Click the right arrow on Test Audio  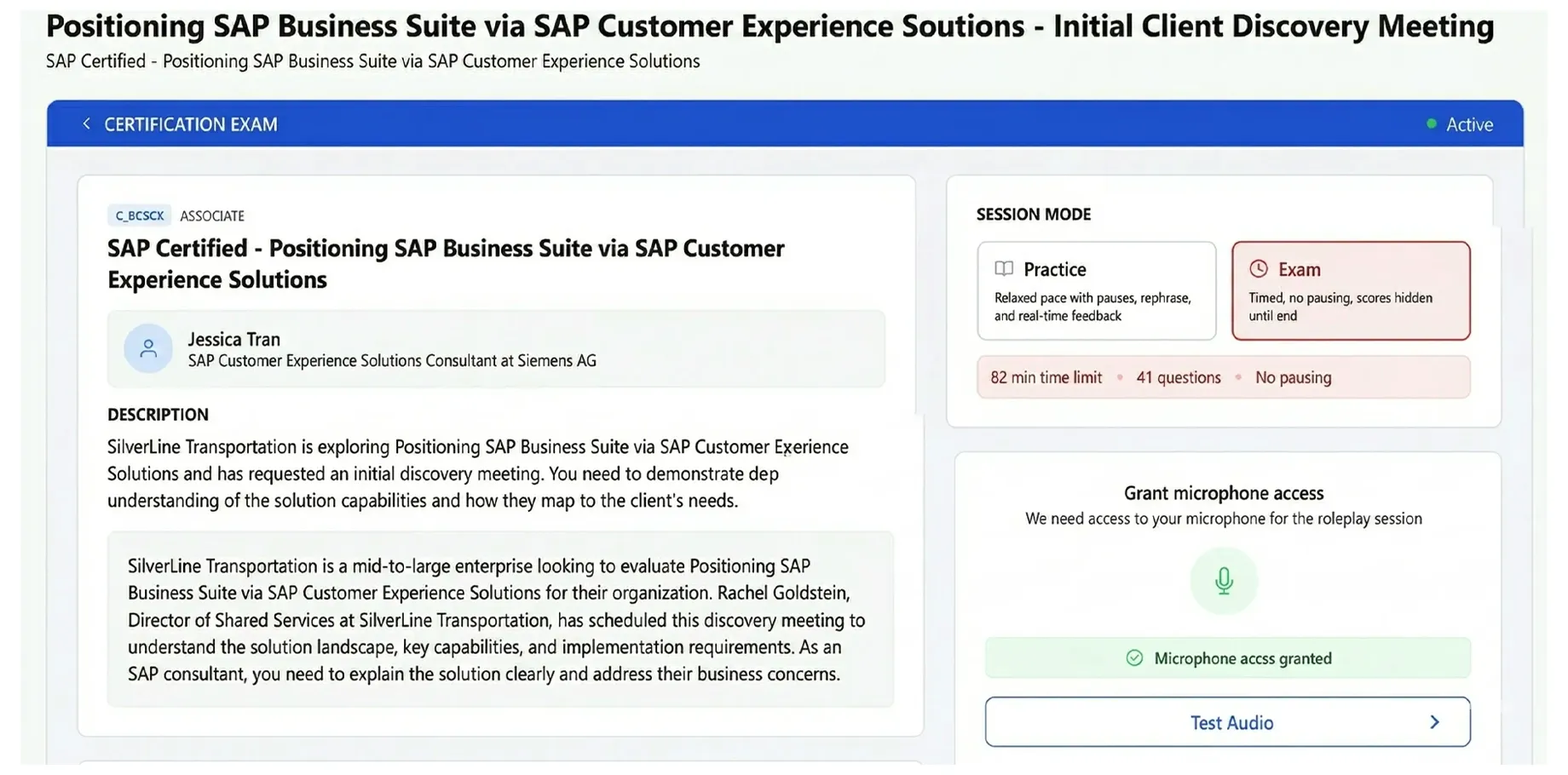[1434, 722]
